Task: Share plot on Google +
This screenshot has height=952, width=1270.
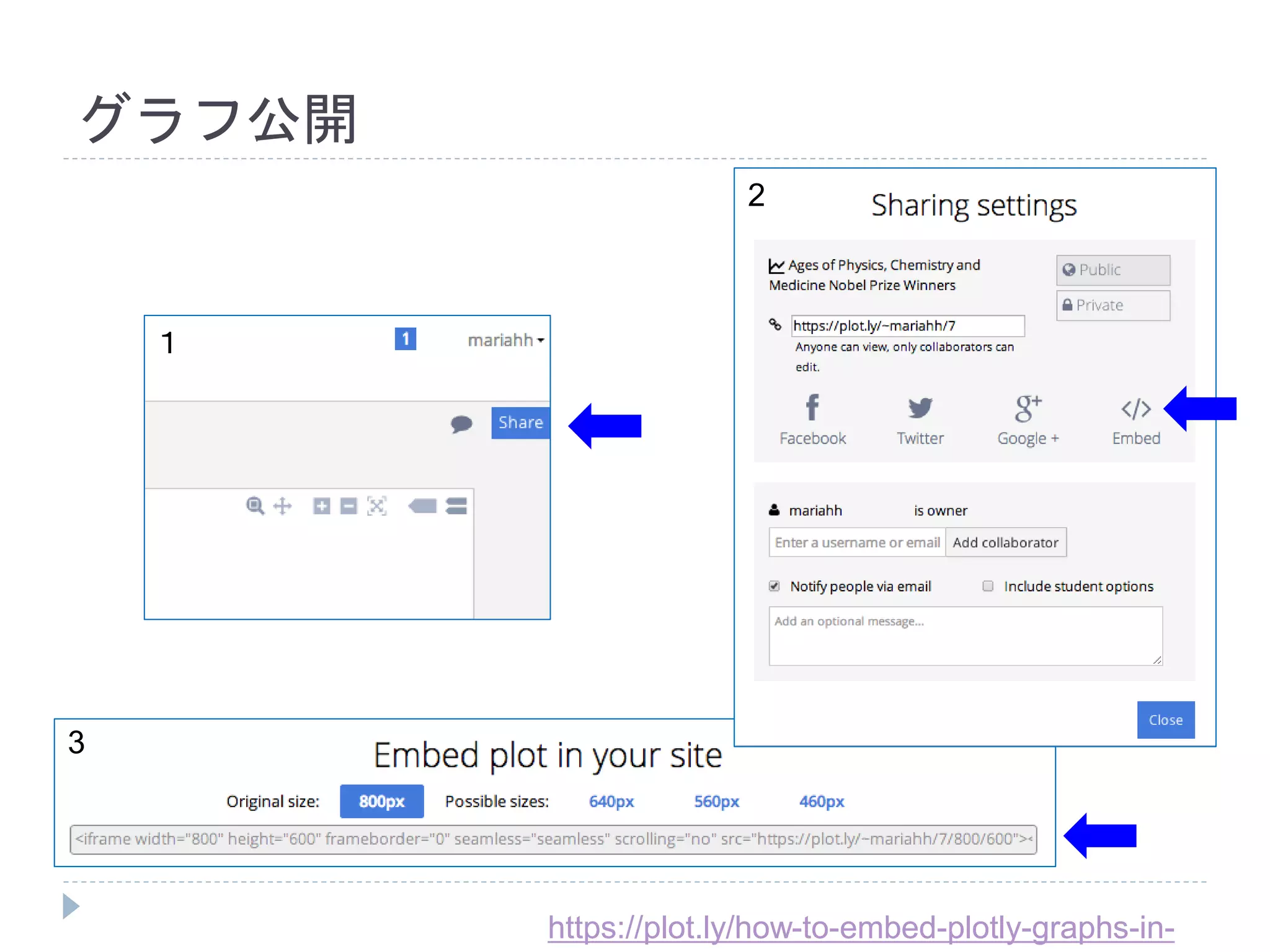Action: click(1028, 420)
